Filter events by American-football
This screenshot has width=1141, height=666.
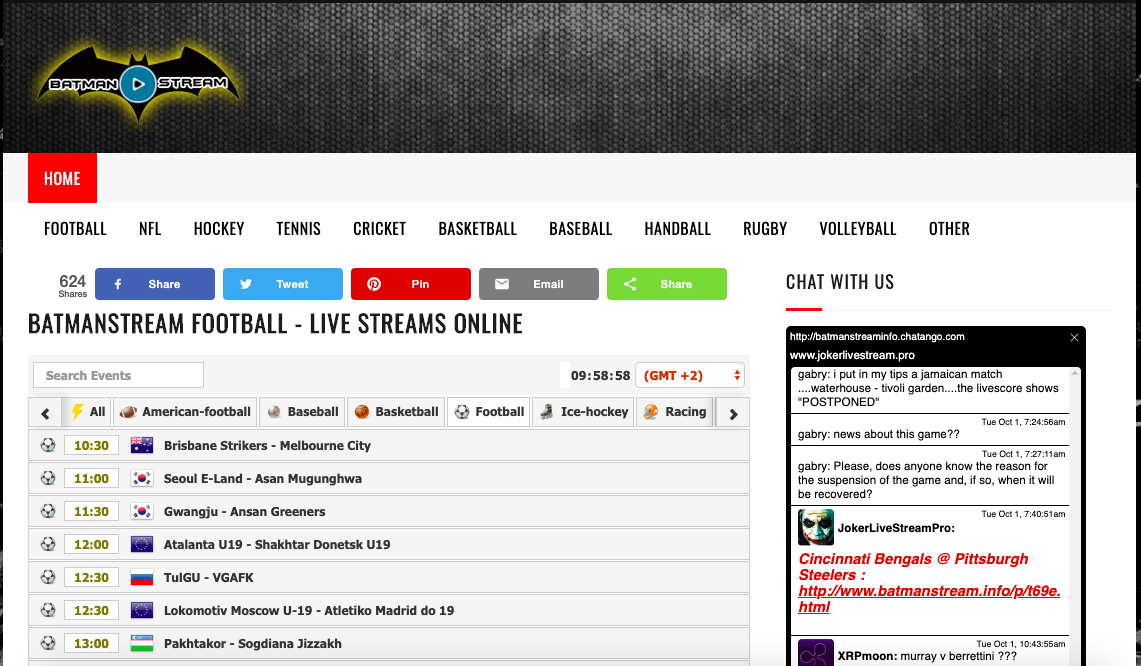[186, 412]
